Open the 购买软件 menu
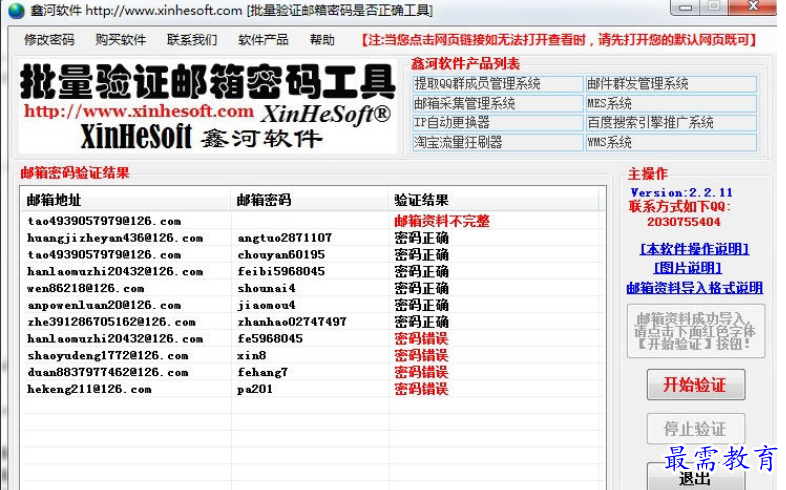This screenshot has height=490, width=786. [121, 40]
